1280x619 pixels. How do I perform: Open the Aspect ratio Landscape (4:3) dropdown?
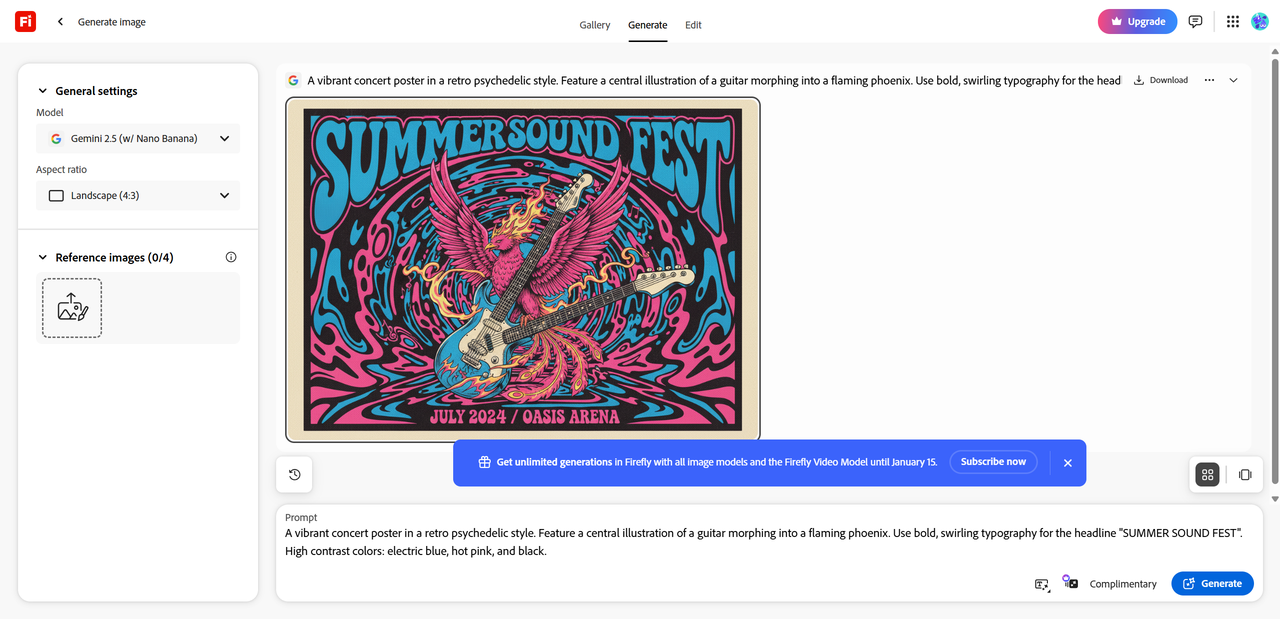138,196
